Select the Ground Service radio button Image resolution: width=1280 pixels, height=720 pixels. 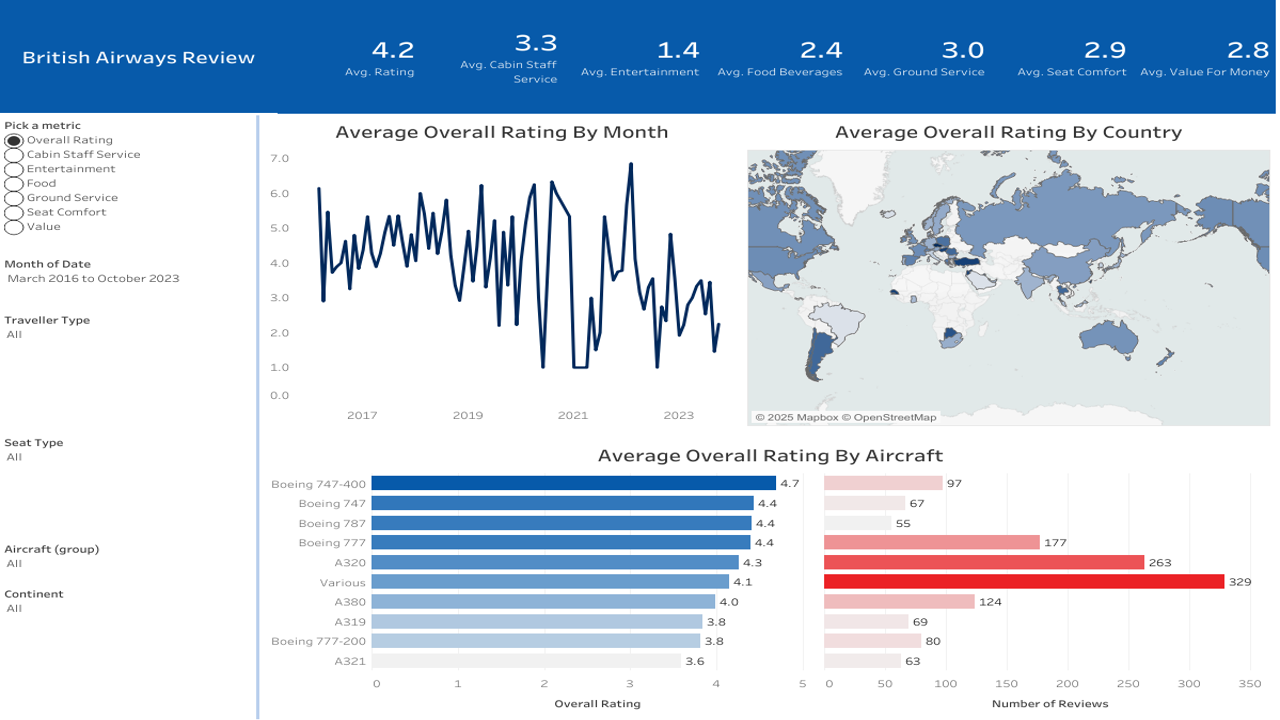pos(14,198)
